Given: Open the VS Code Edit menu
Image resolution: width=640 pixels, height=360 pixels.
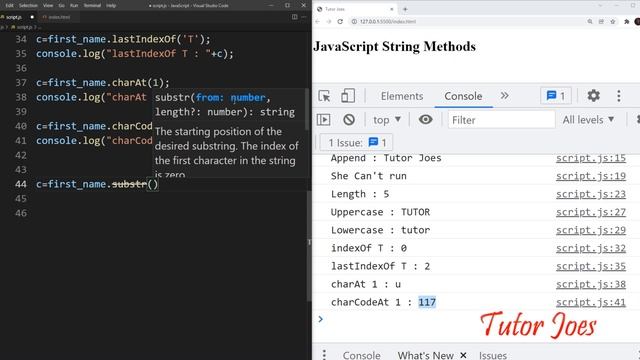Looking at the screenshot, I should [9, 5].
